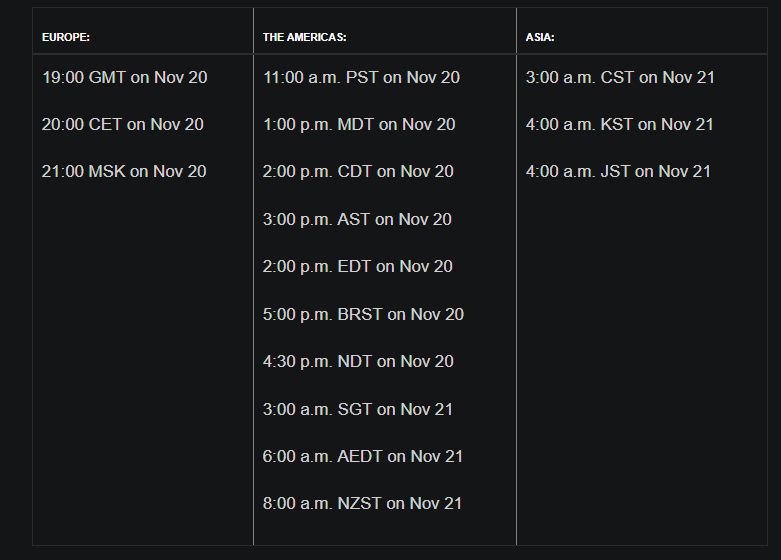Select the 20:00 CET on Nov 20 entry
This screenshot has width=781, height=560.
(x=123, y=124)
